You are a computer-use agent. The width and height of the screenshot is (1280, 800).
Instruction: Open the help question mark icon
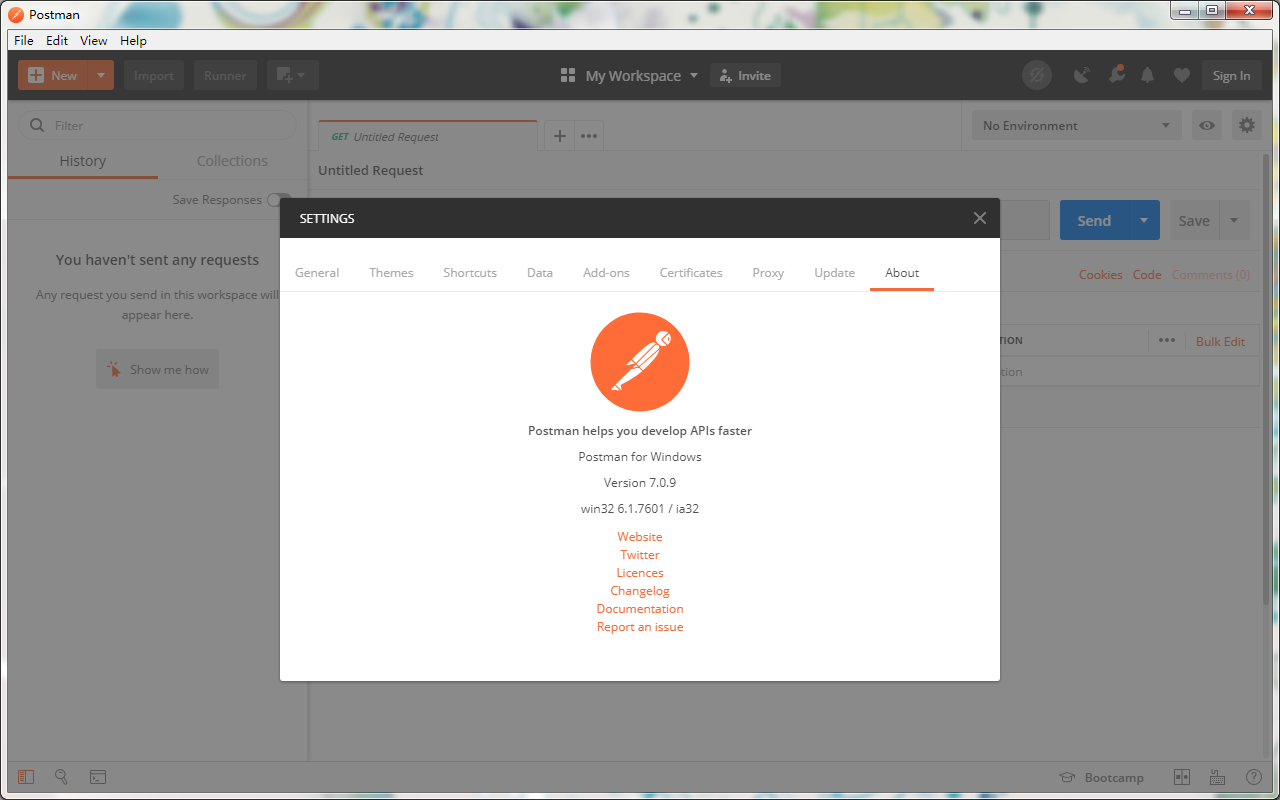[x=1253, y=777]
